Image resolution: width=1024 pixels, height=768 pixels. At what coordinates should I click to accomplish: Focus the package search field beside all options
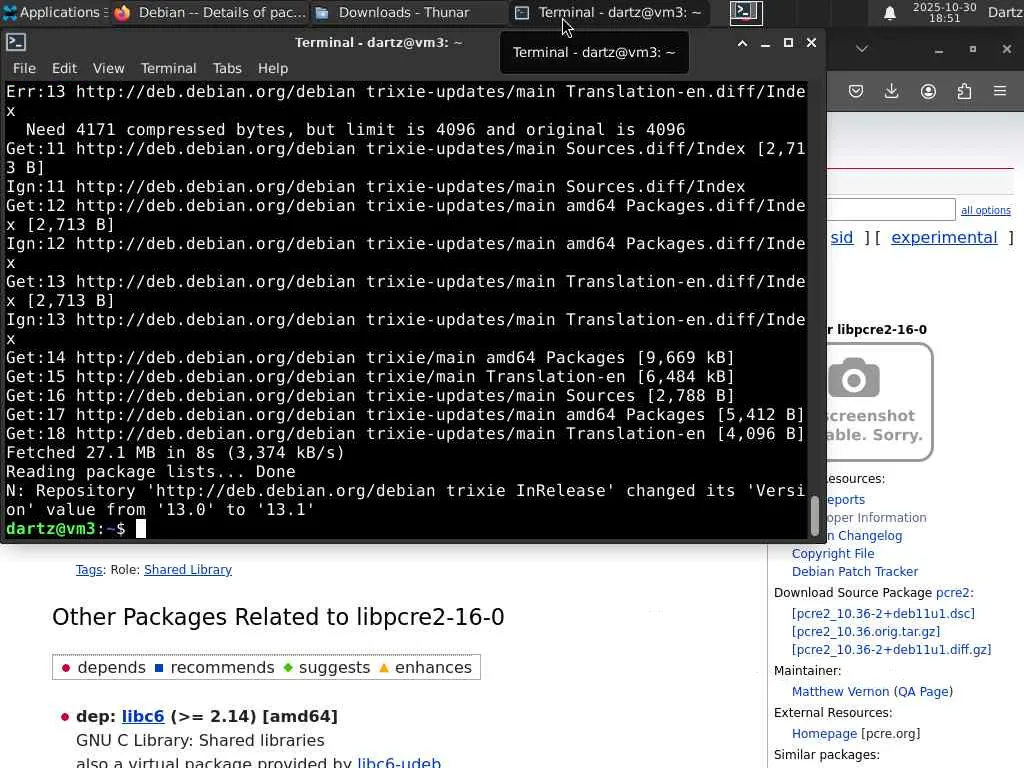coord(890,209)
